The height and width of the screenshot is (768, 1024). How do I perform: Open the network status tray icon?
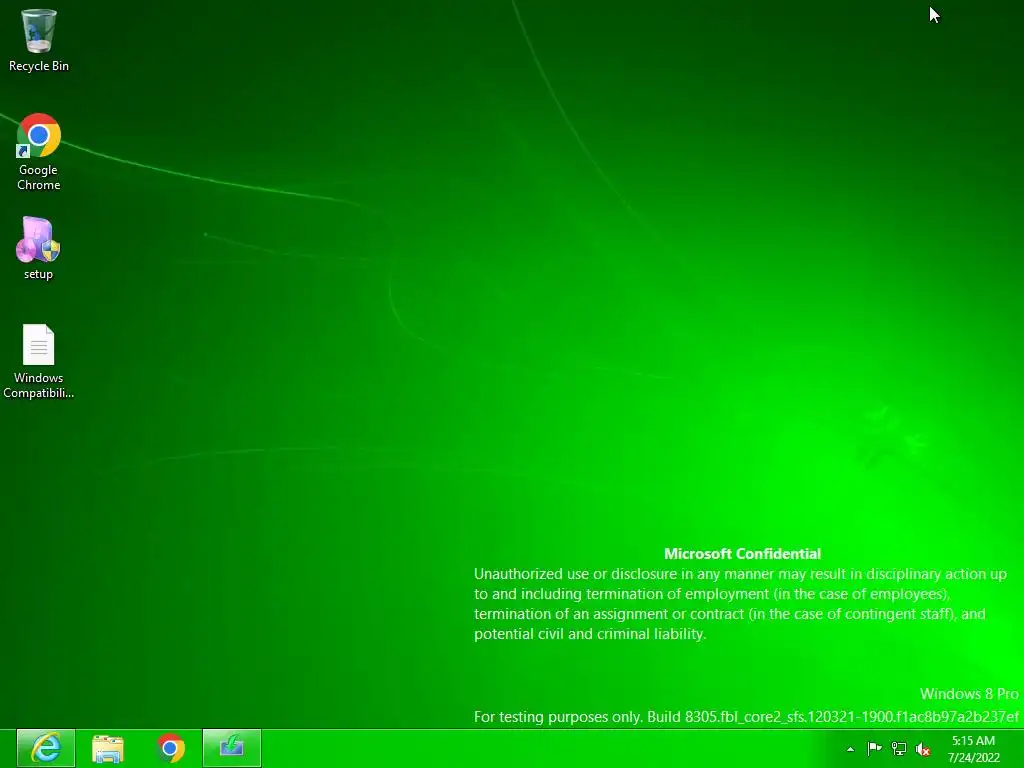(899, 749)
